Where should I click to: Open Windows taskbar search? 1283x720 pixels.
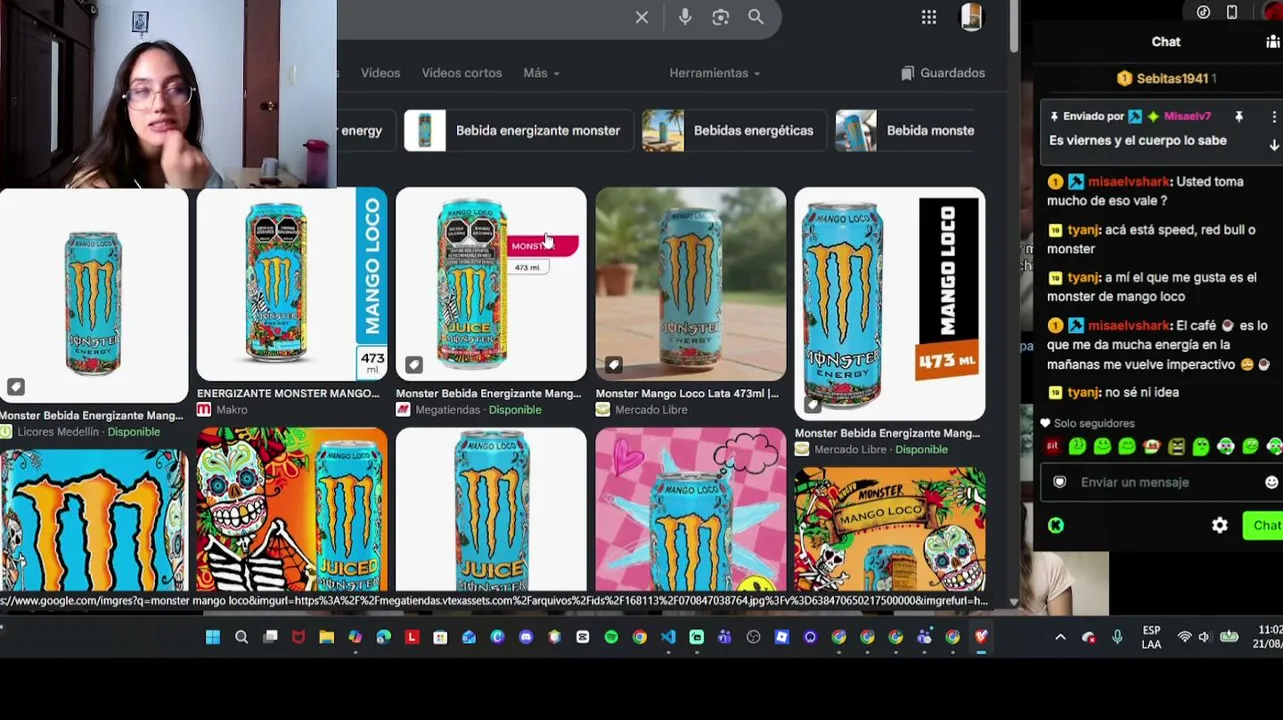pyautogui.click(x=241, y=637)
